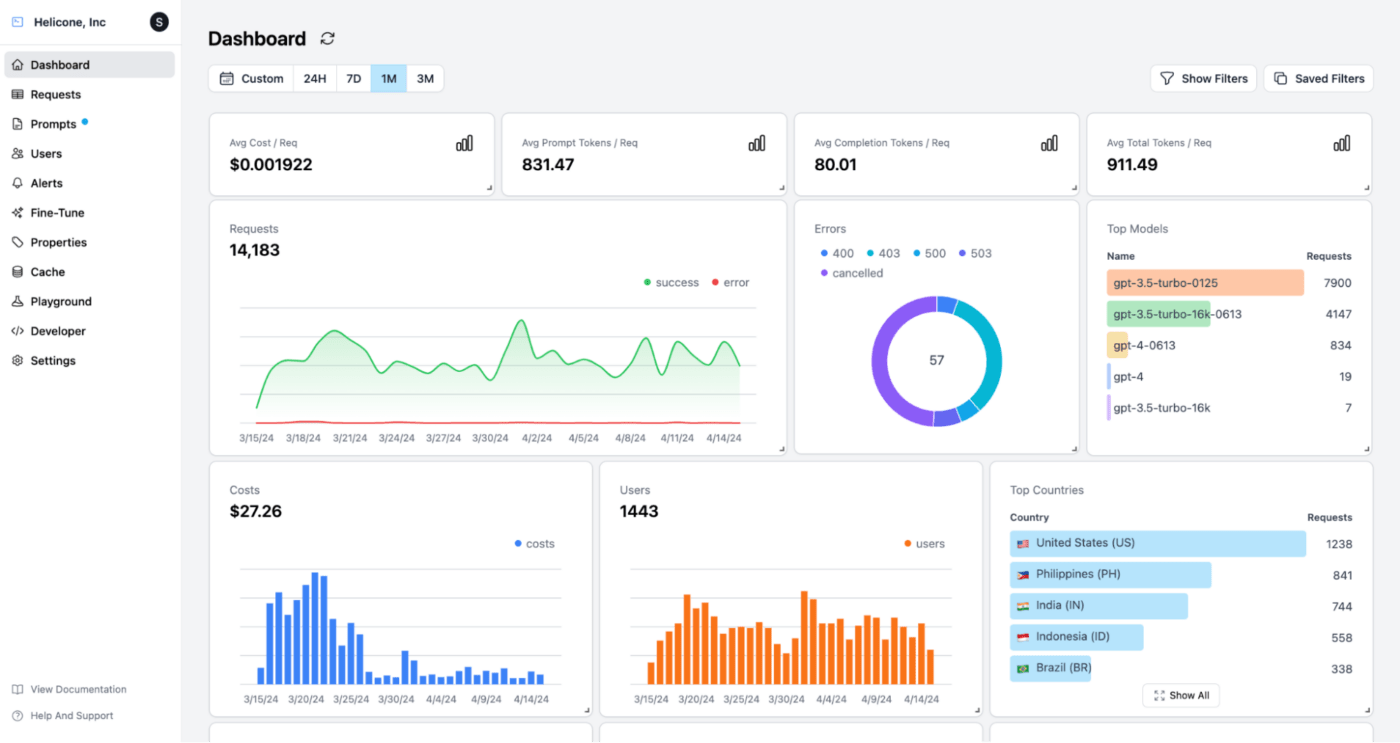Select the 24H time range
The height and width of the screenshot is (743, 1400).
[315, 79]
